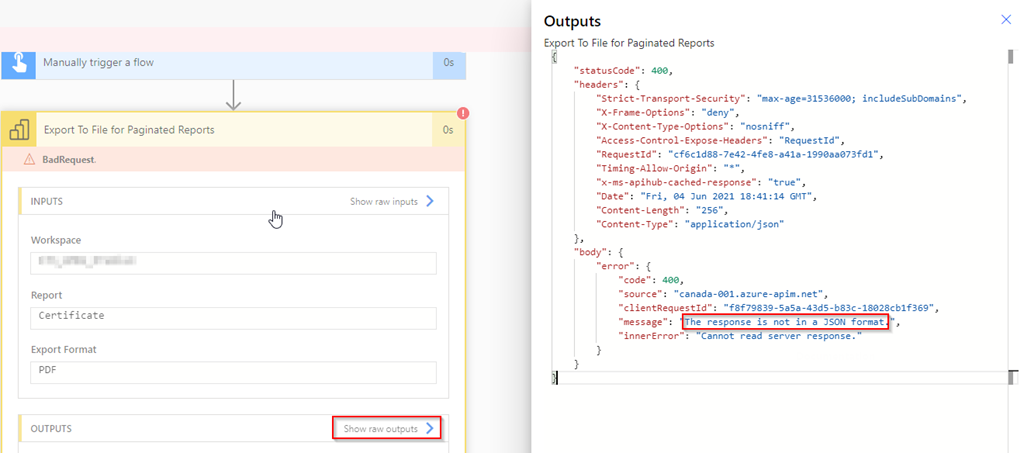Click the Export Format field showing PDF
The height and width of the screenshot is (453, 1024).
click(234, 373)
